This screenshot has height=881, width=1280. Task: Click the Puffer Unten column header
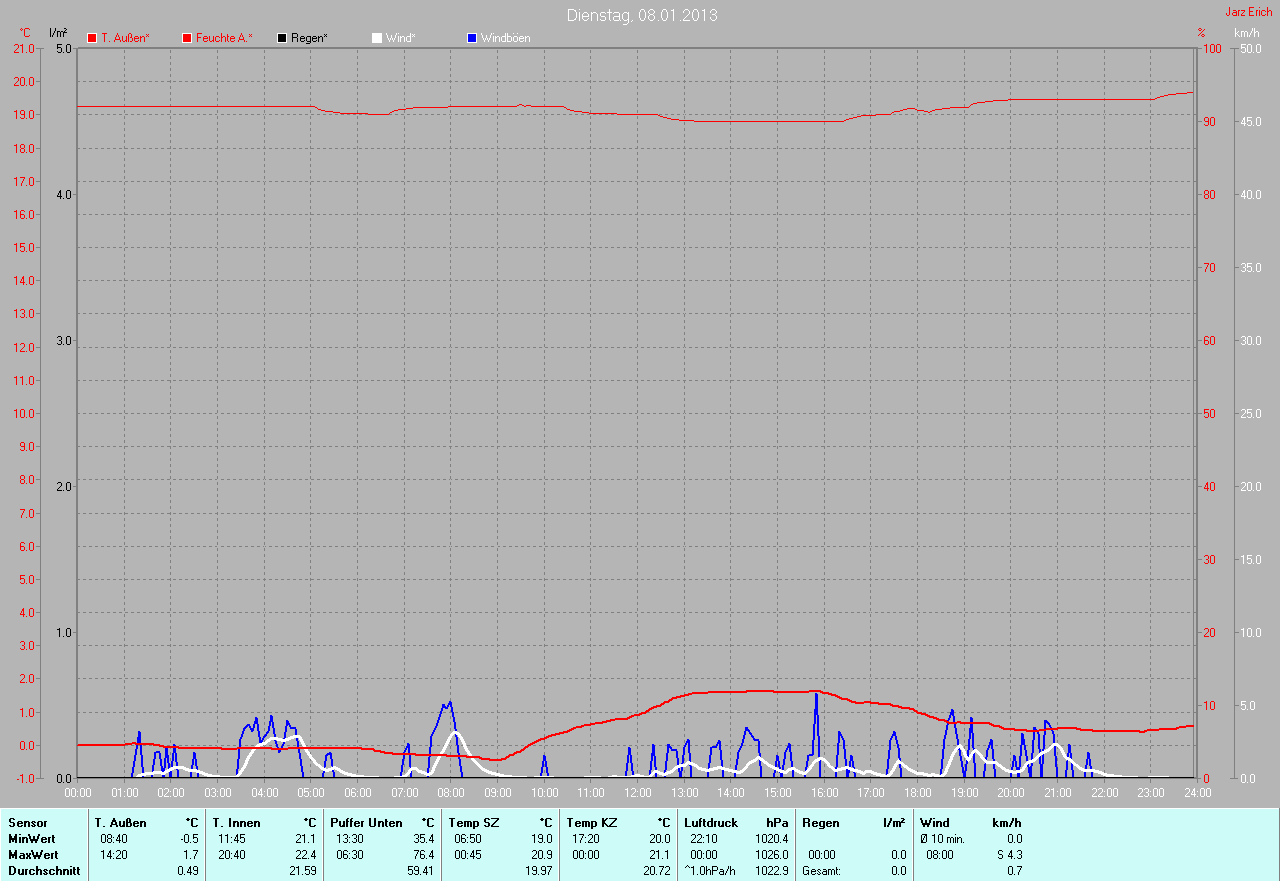pyautogui.click(x=366, y=823)
